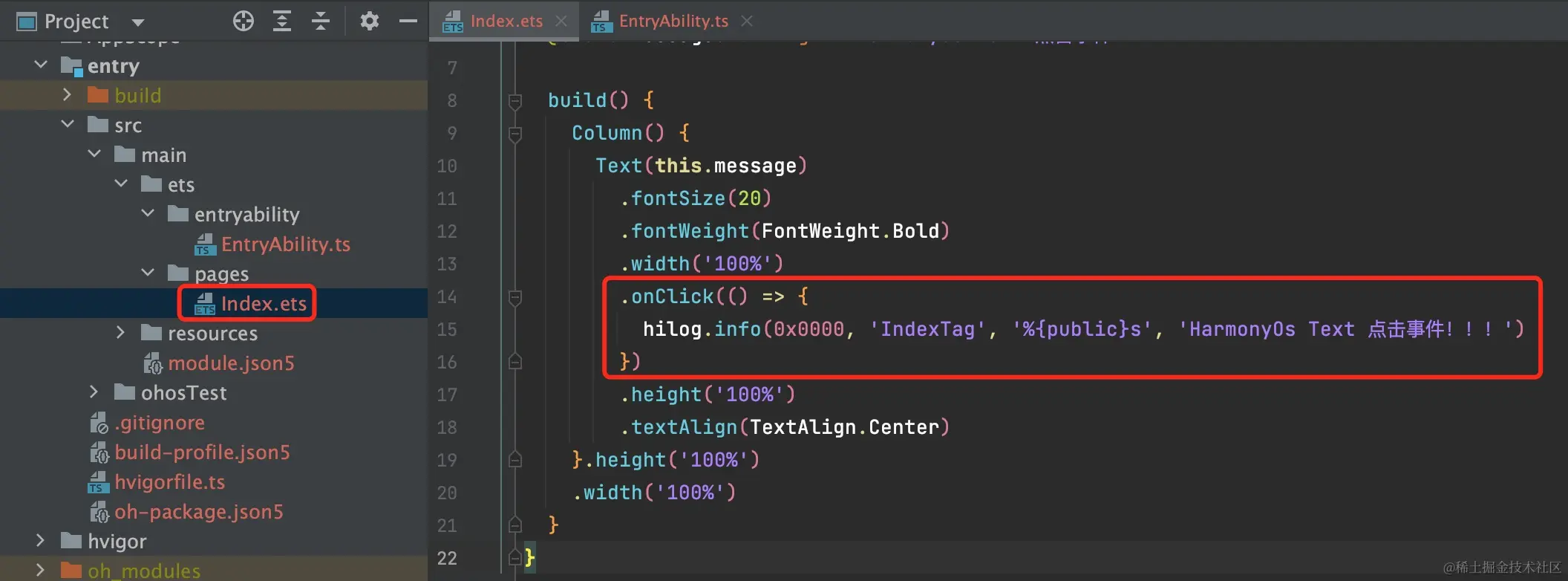The image size is (1568, 581).
Task: Click the ohosTest folder icon
Action: 125,392
